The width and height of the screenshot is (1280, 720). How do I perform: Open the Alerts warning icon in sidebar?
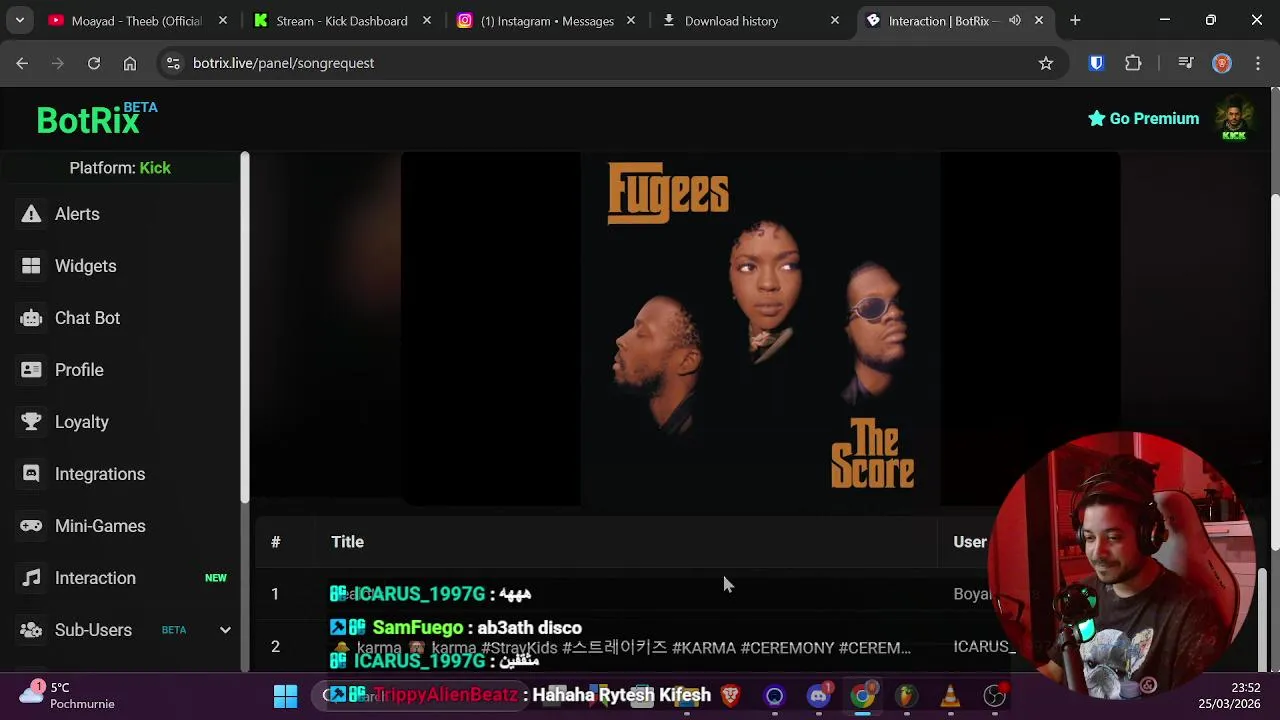31,214
